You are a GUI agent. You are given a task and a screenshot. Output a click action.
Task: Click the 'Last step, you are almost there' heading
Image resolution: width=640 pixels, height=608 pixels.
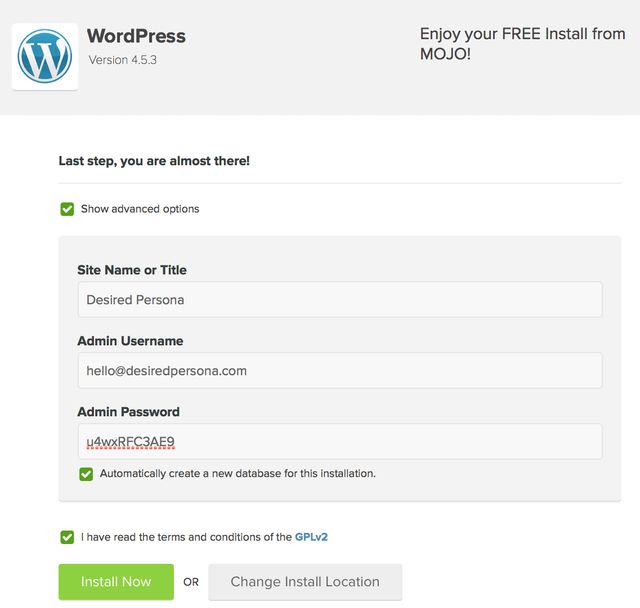point(154,160)
